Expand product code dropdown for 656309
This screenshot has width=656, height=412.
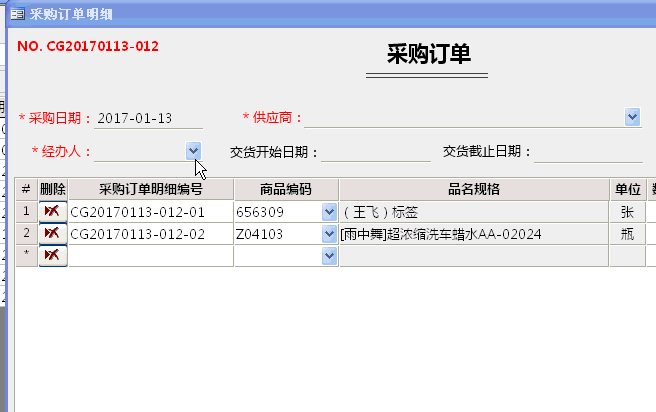(329, 212)
